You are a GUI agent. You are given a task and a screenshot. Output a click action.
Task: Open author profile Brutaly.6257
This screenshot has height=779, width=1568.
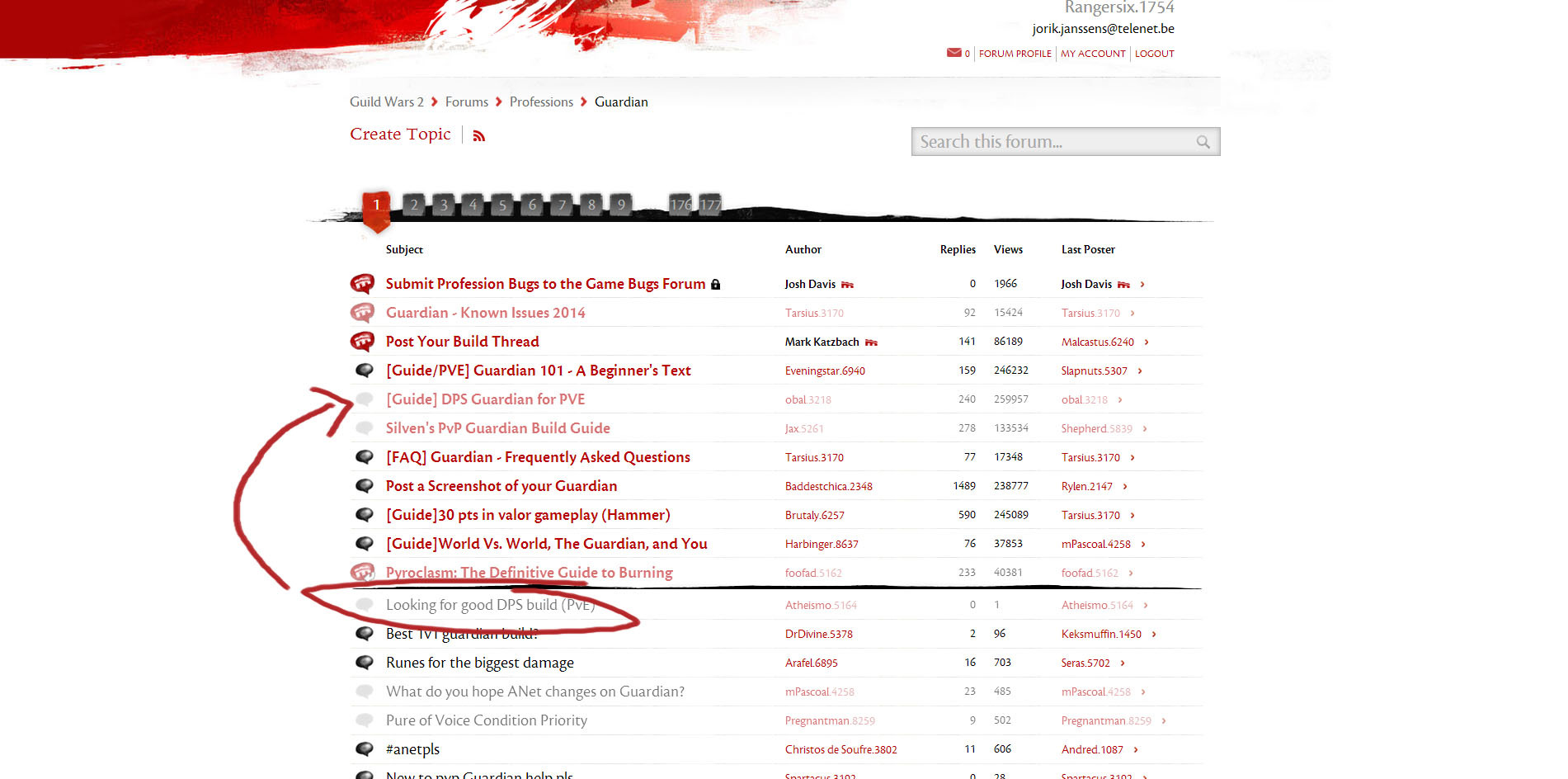tap(815, 516)
